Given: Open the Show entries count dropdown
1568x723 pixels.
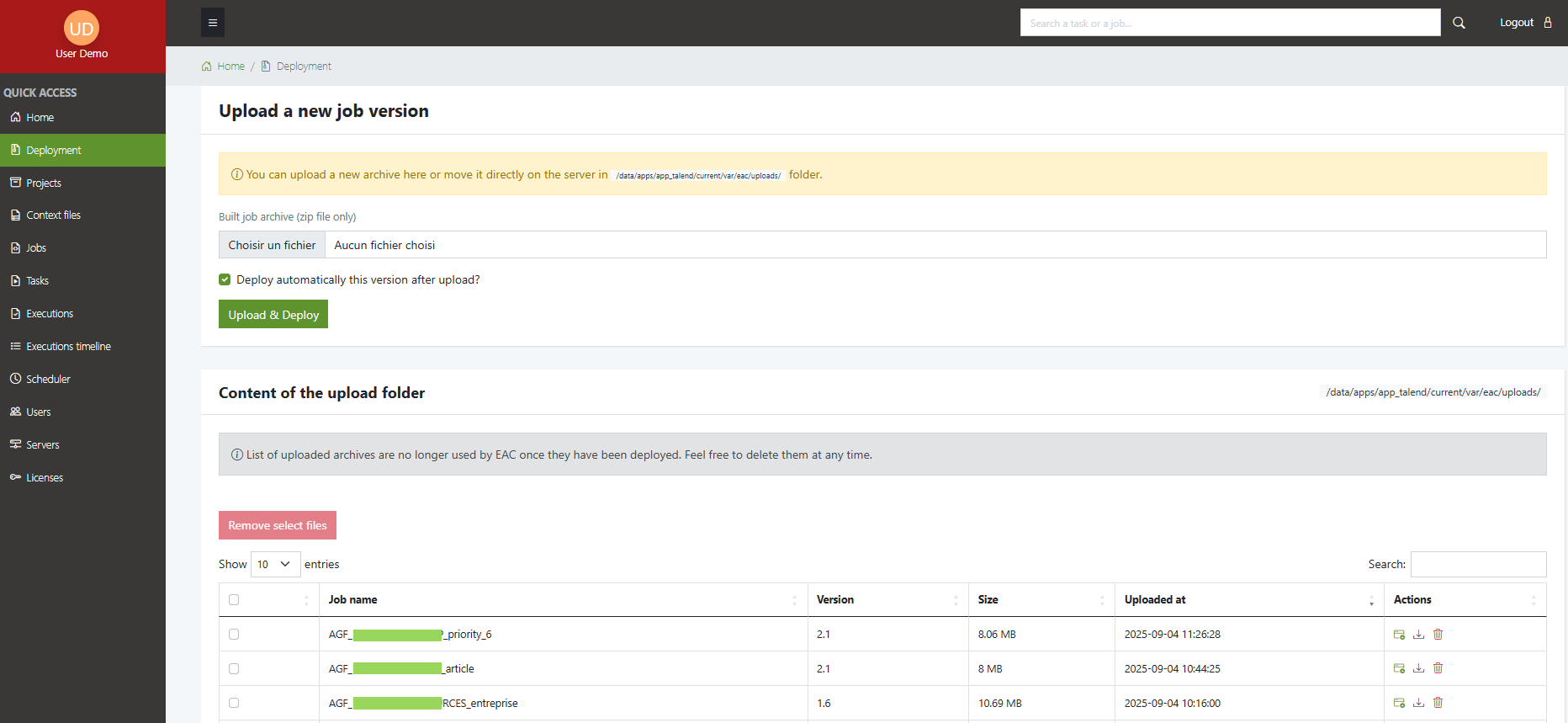Looking at the screenshot, I should tap(275, 564).
